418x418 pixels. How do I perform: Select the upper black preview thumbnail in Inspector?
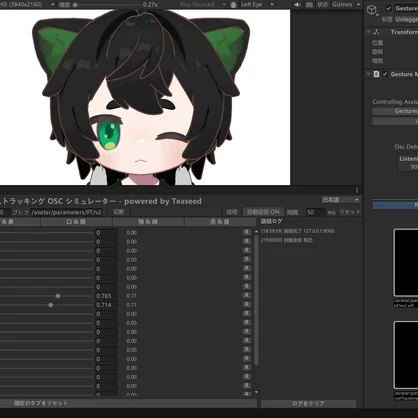pyautogui.click(x=406, y=263)
